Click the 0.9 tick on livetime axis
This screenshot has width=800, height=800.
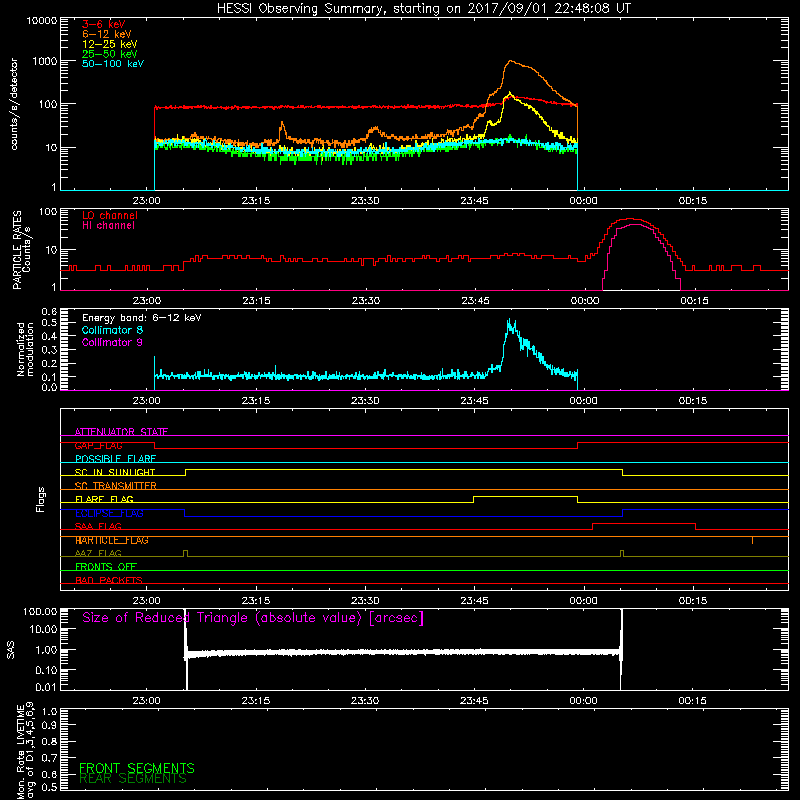click(x=49, y=725)
